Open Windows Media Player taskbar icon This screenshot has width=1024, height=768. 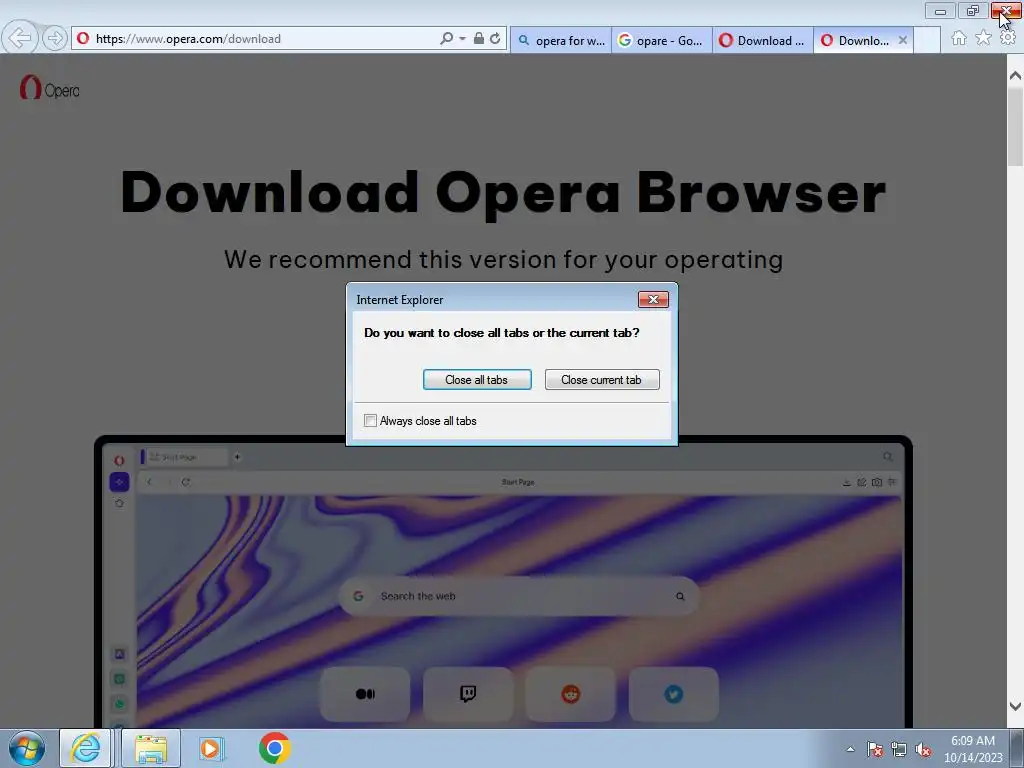tap(212, 748)
